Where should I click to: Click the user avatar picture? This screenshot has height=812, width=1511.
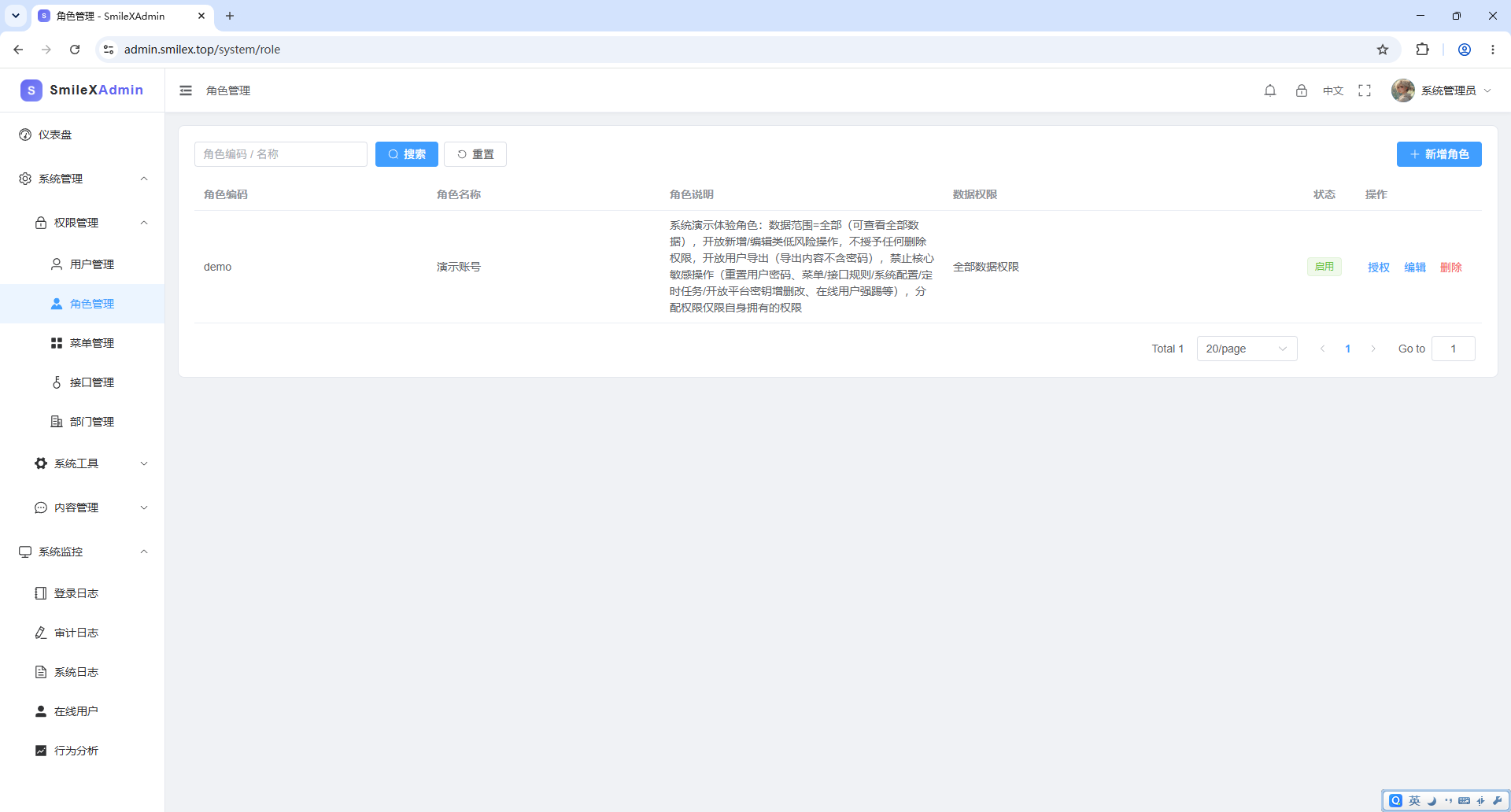(x=1402, y=90)
